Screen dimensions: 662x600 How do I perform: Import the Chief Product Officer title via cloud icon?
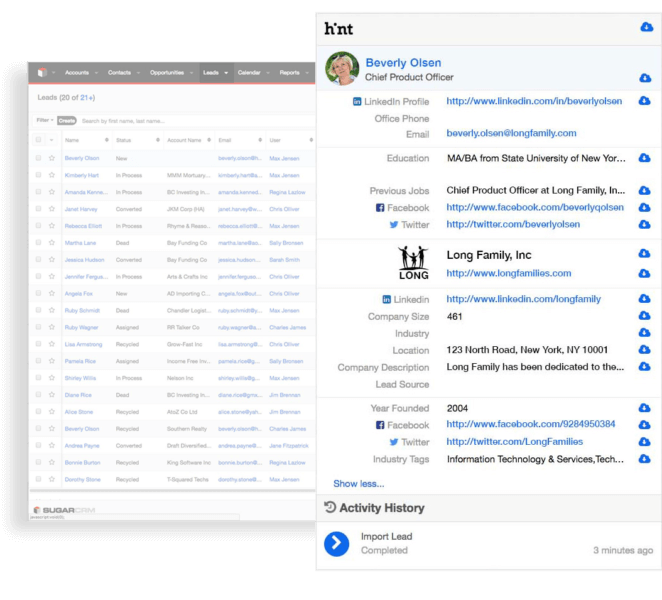(x=645, y=78)
